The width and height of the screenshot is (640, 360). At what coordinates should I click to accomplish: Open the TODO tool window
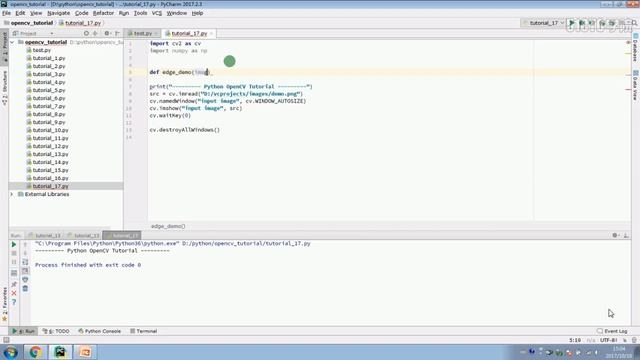point(56,331)
